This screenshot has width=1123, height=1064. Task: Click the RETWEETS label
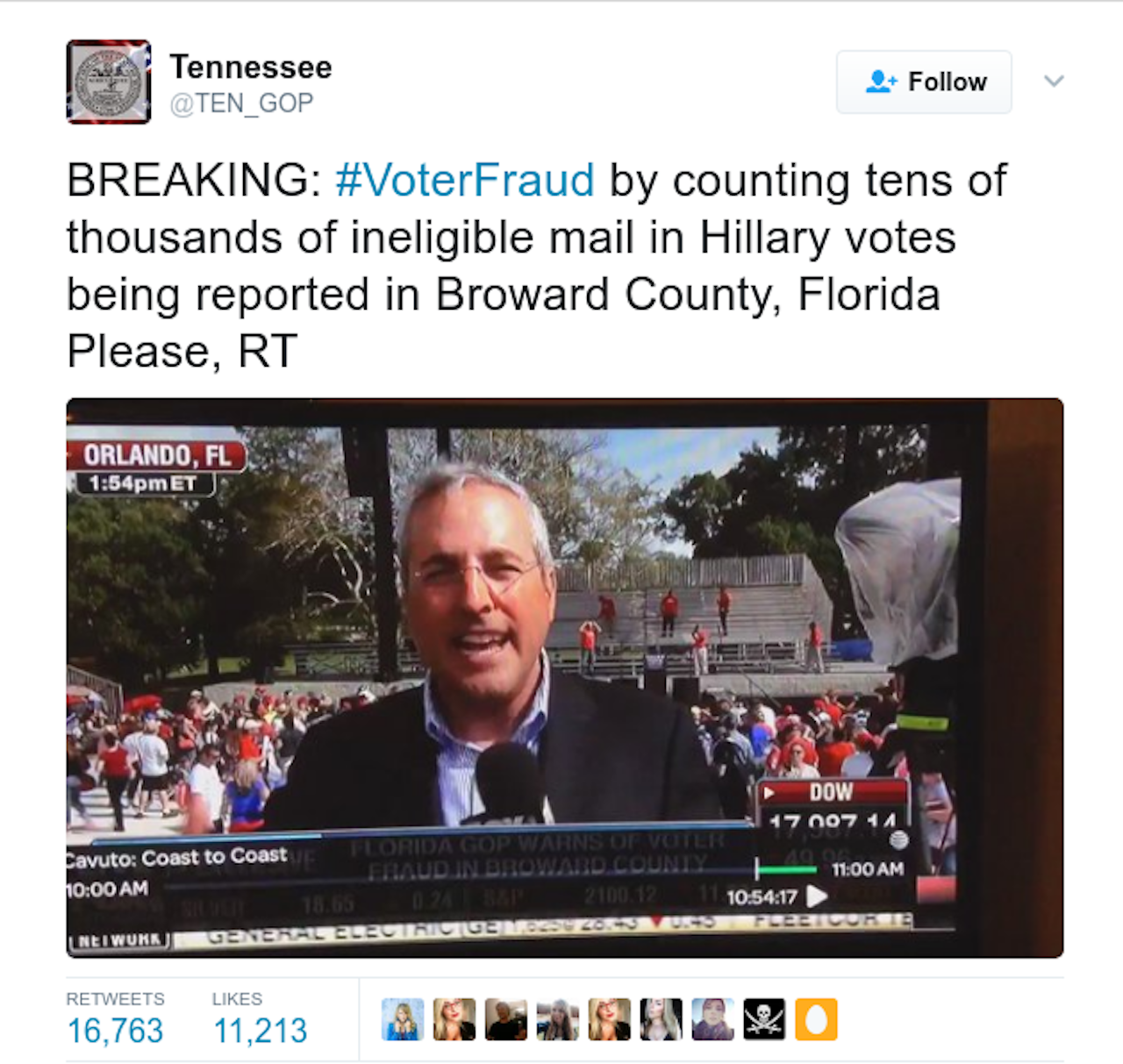(x=115, y=999)
